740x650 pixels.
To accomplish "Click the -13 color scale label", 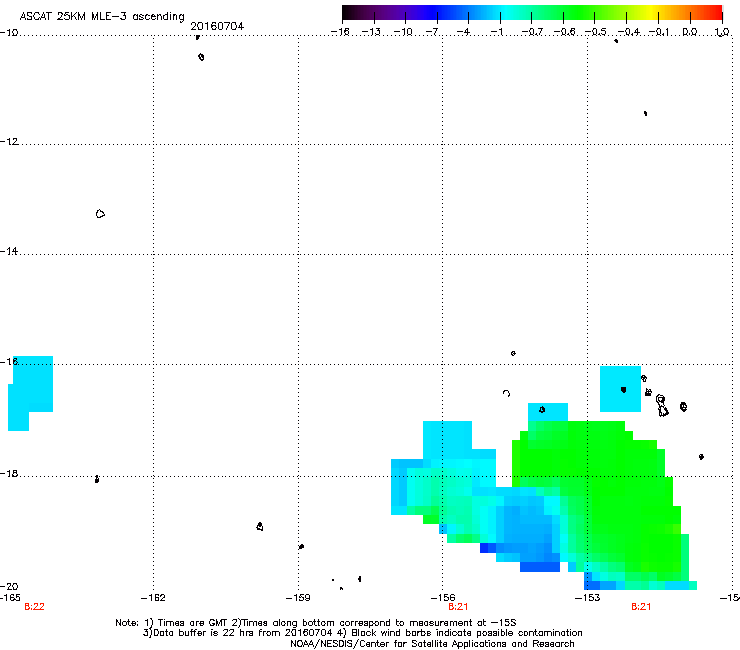I will point(371,32).
